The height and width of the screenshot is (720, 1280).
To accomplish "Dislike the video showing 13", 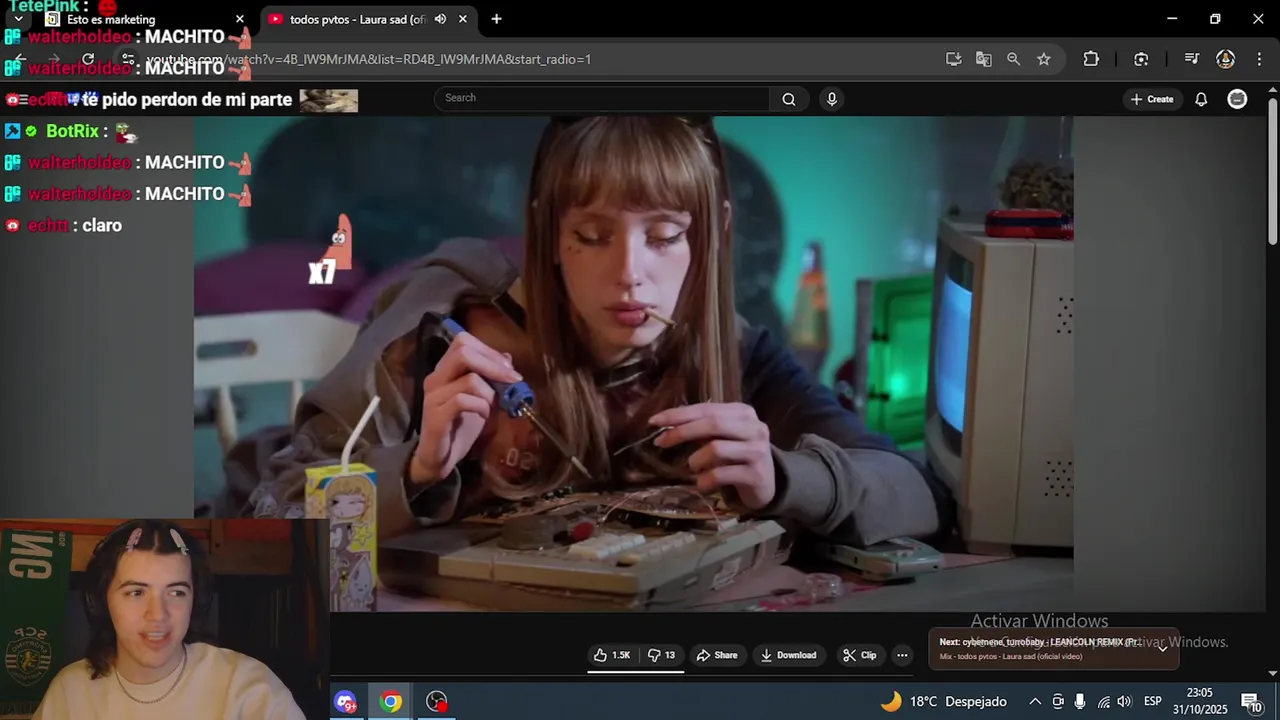I will coord(661,655).
